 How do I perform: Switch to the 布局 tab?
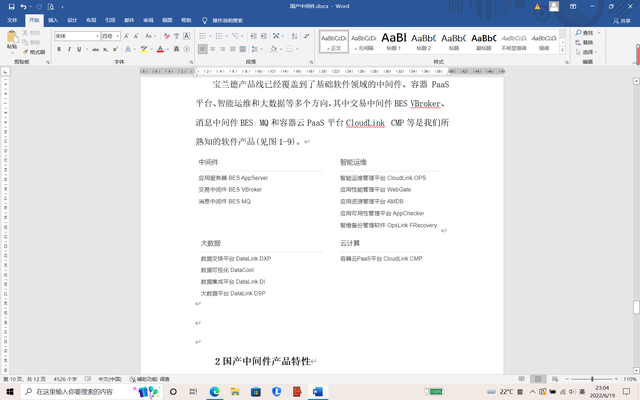91,20
